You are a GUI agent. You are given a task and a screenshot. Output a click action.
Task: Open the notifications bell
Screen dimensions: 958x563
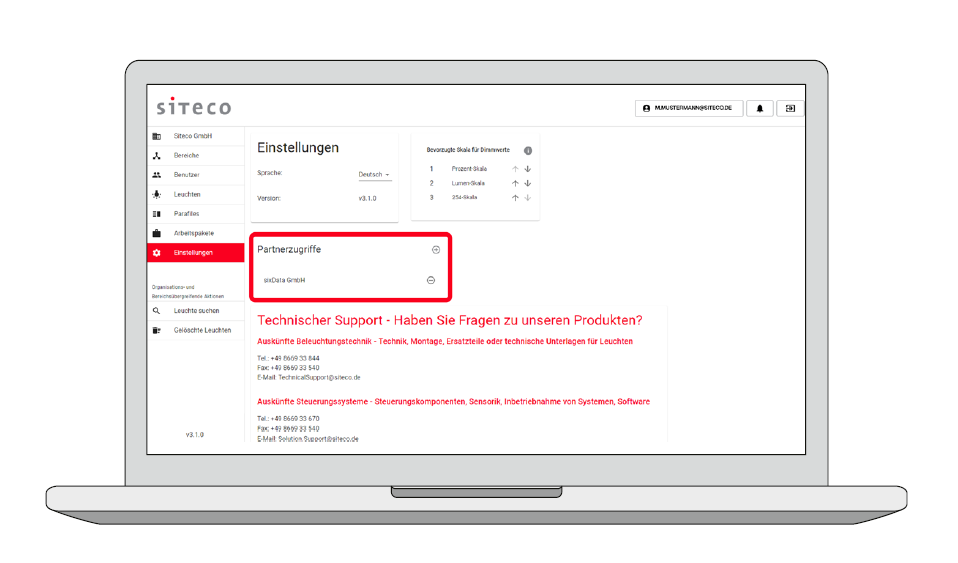pyautogui.click(x=759, y=108)
